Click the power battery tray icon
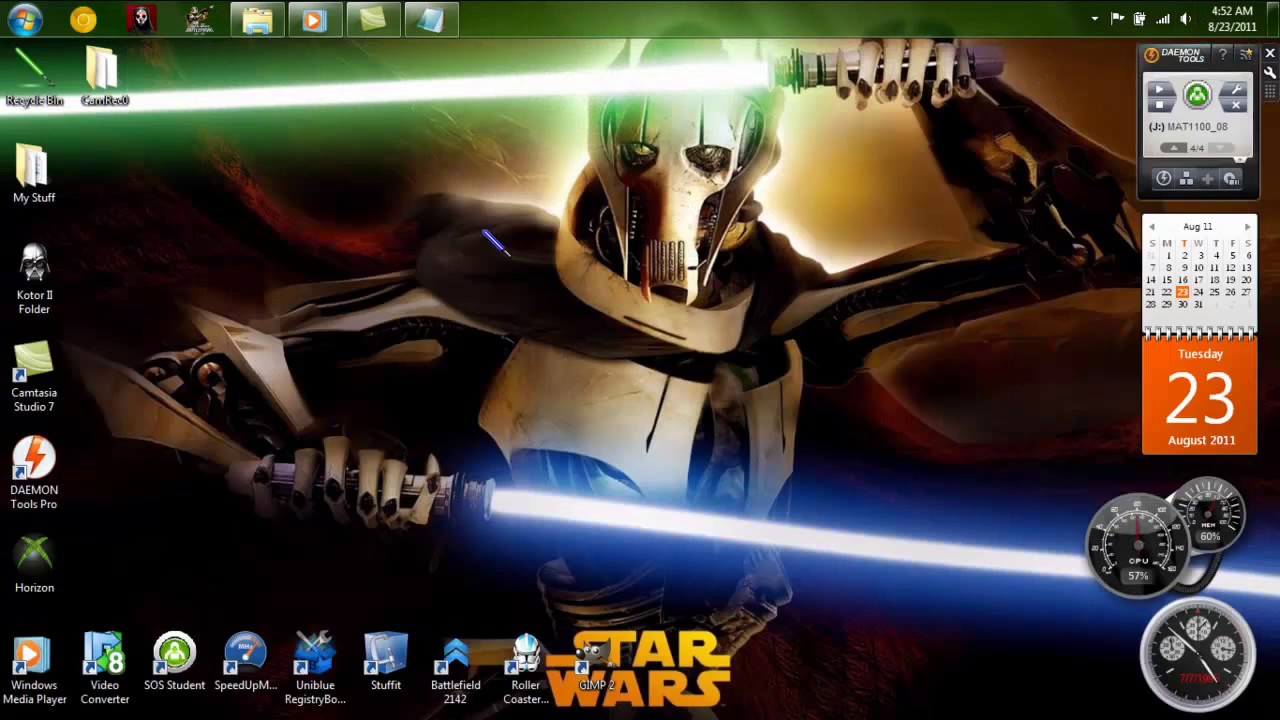The height and width of the screenshot is (720, 1280). coord(1140,19)
